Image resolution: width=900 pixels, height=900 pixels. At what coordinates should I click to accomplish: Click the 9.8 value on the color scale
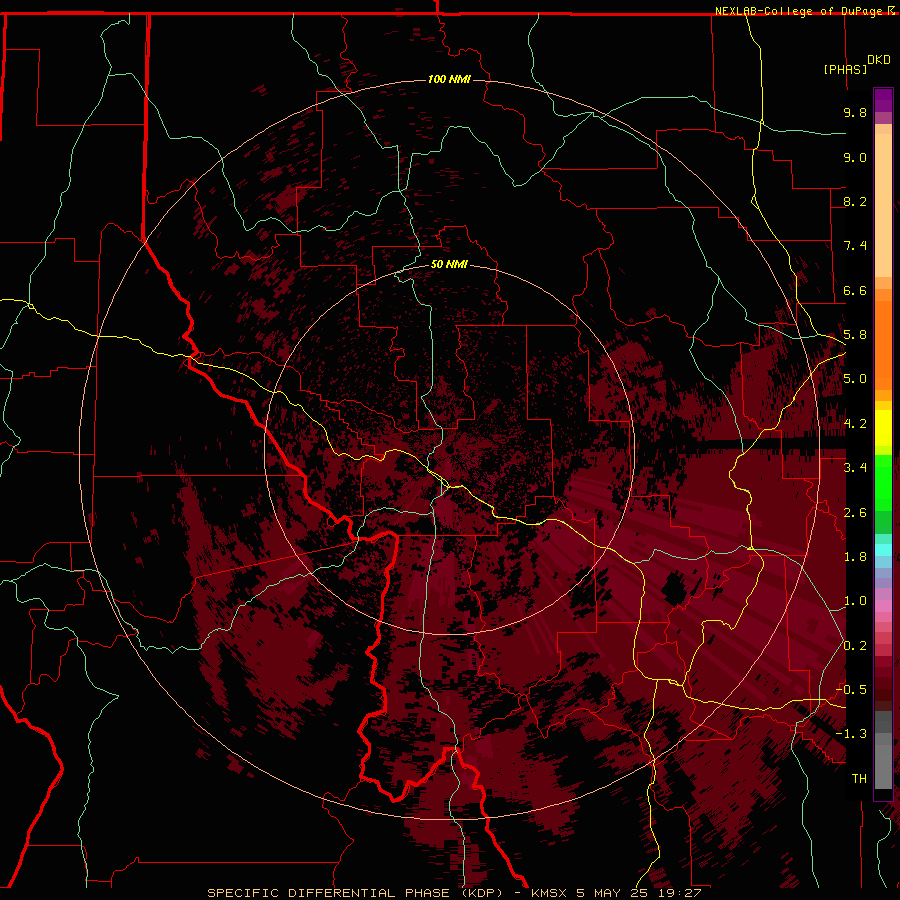(855, 112)
